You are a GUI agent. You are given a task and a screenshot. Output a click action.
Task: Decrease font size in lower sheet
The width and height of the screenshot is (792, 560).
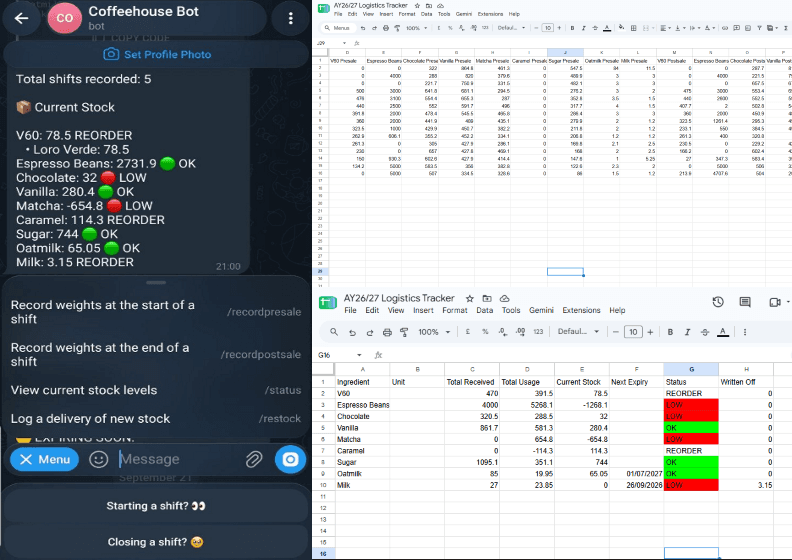[615, 332]
